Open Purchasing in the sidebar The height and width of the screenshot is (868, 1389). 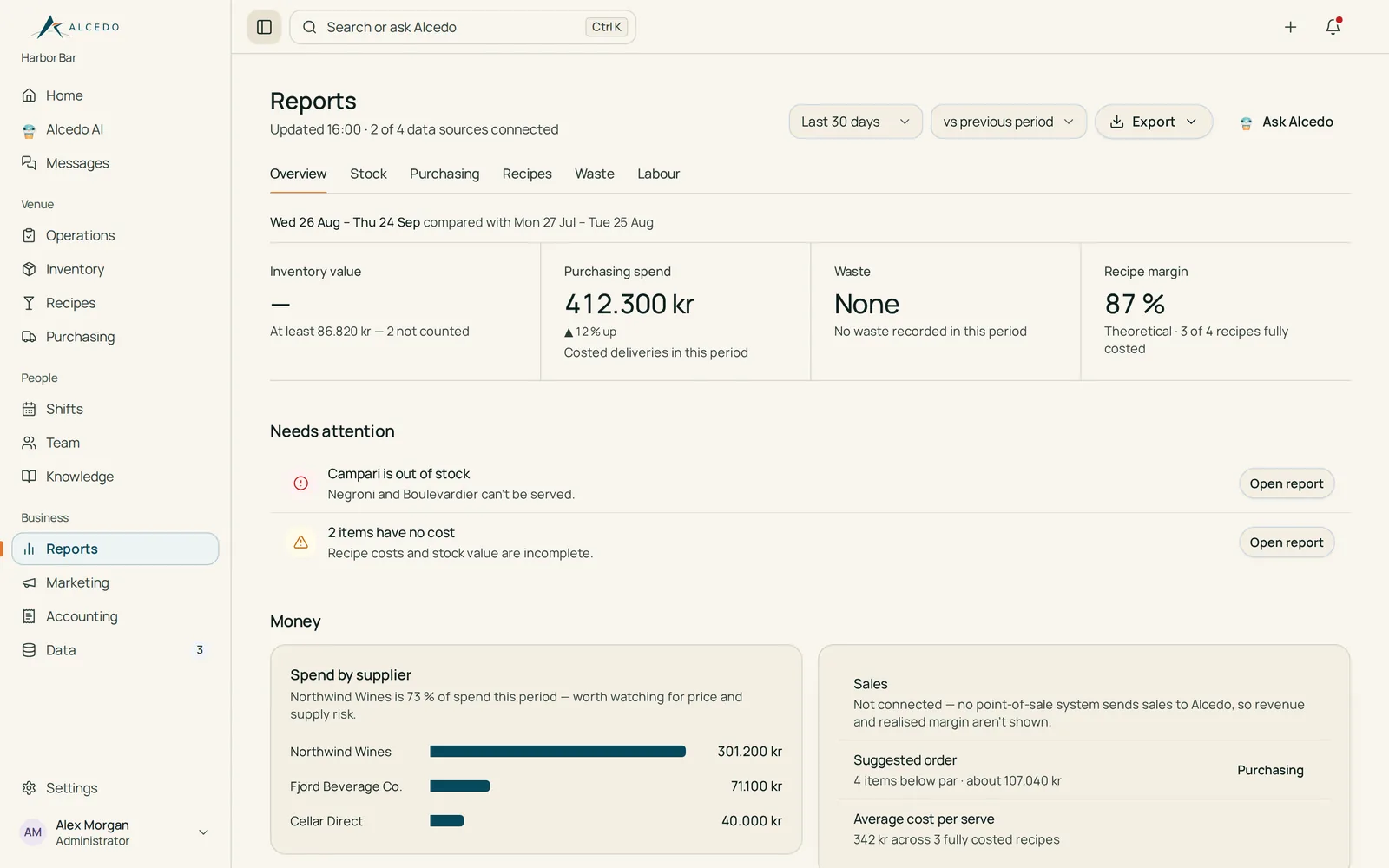[115, 337]
